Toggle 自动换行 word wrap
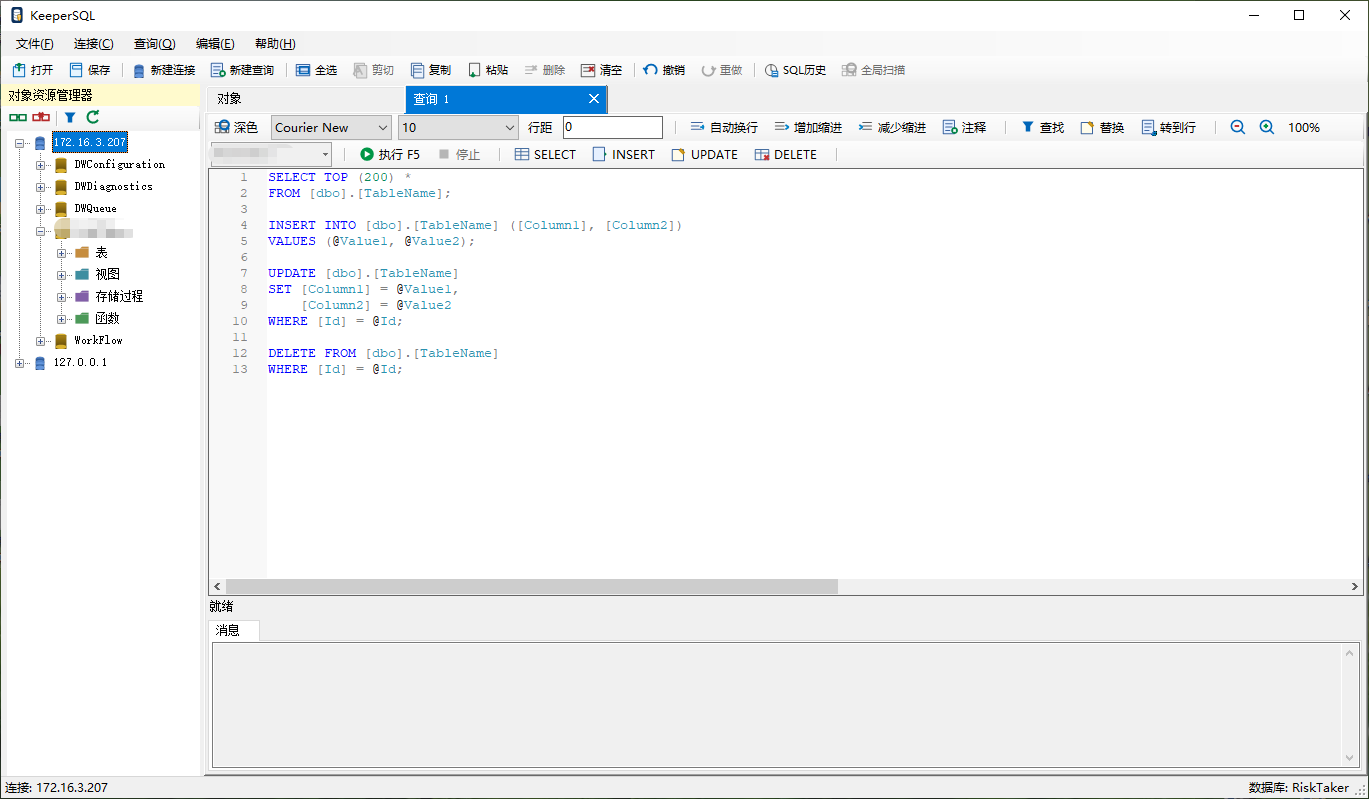This screenshot has width=1369, height=799. tap(724, 127)
